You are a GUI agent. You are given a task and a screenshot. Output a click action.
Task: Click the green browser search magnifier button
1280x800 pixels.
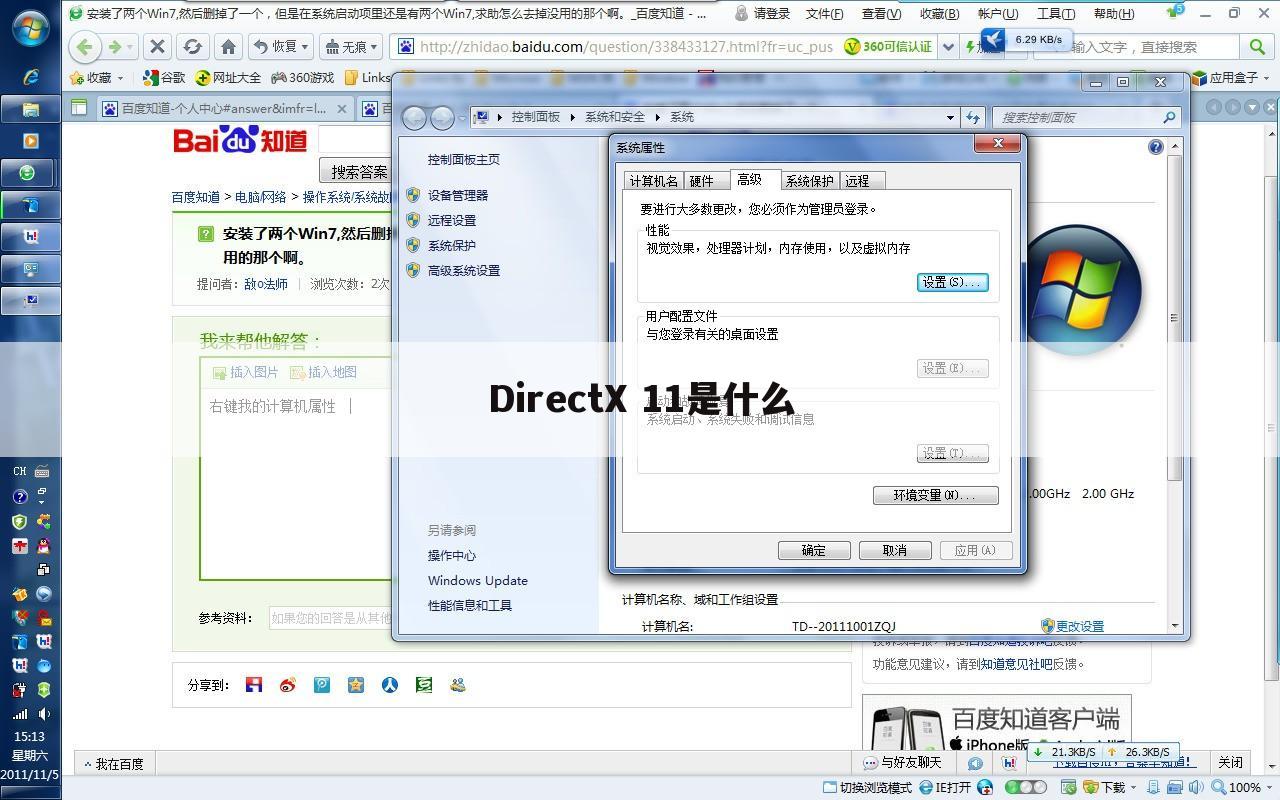1257,46
